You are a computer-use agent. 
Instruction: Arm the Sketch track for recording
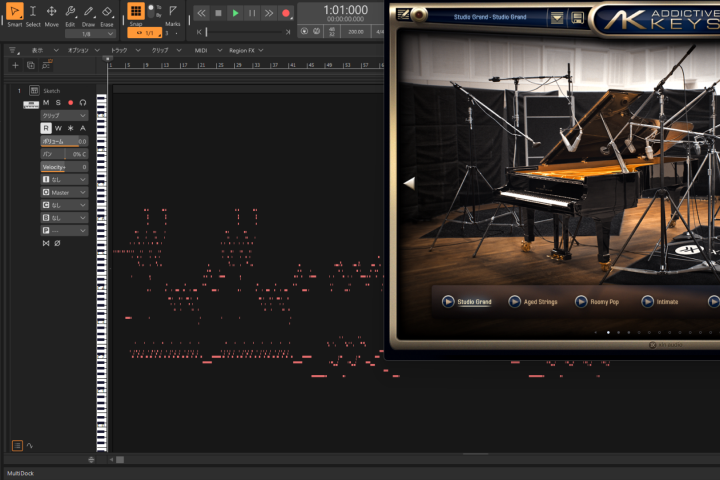pyautogui.click(x=71, y=102)
